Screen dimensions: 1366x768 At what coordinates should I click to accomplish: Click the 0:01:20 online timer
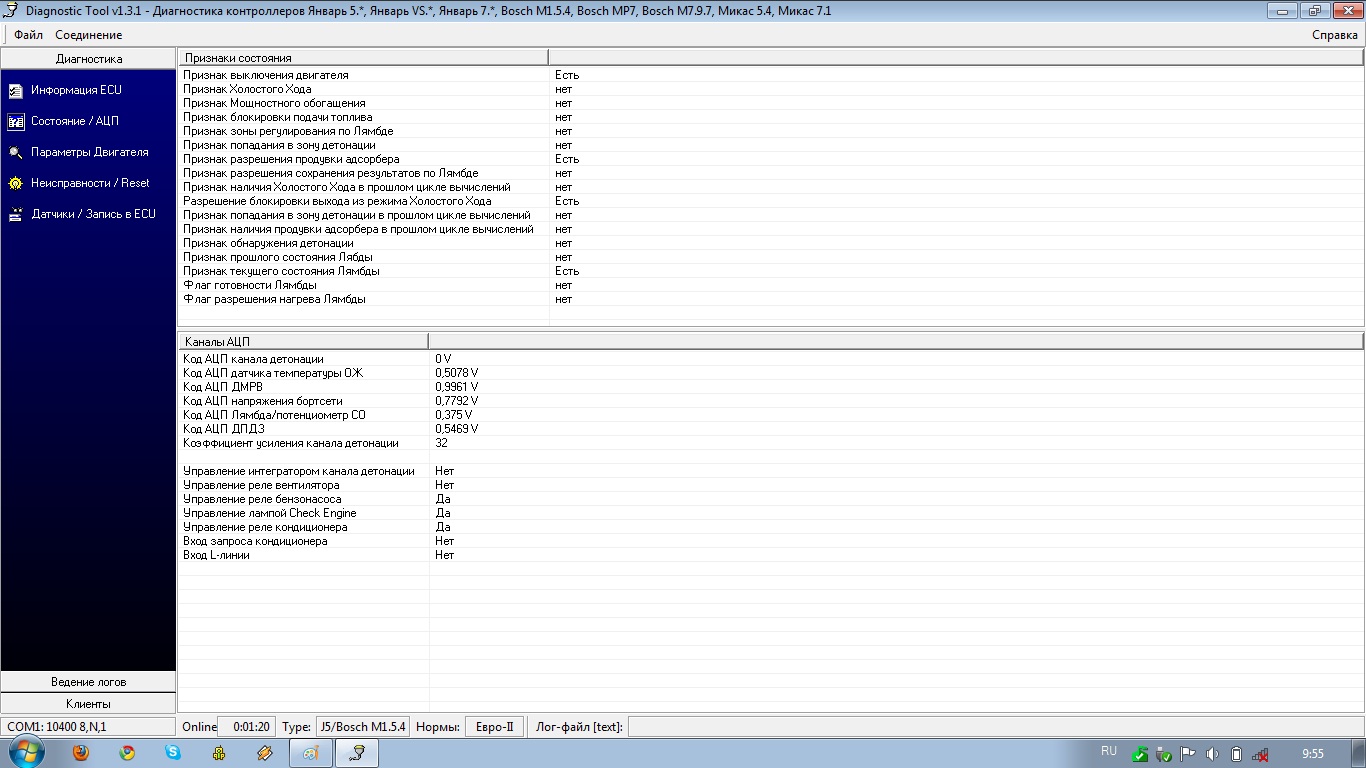pos(245,727)
